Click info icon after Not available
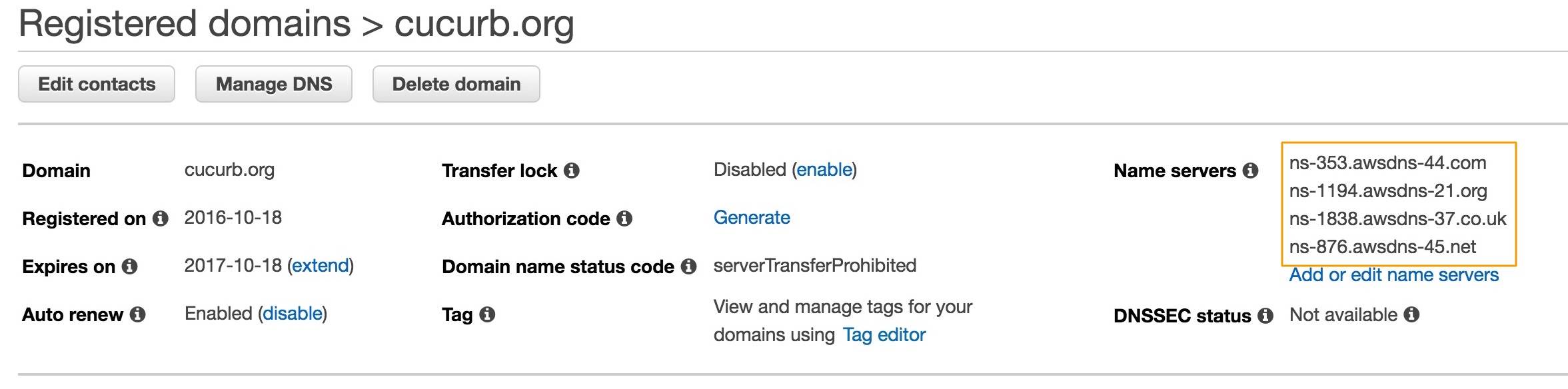This screenshot has height=389, width=1568. tap(1411, 314)
